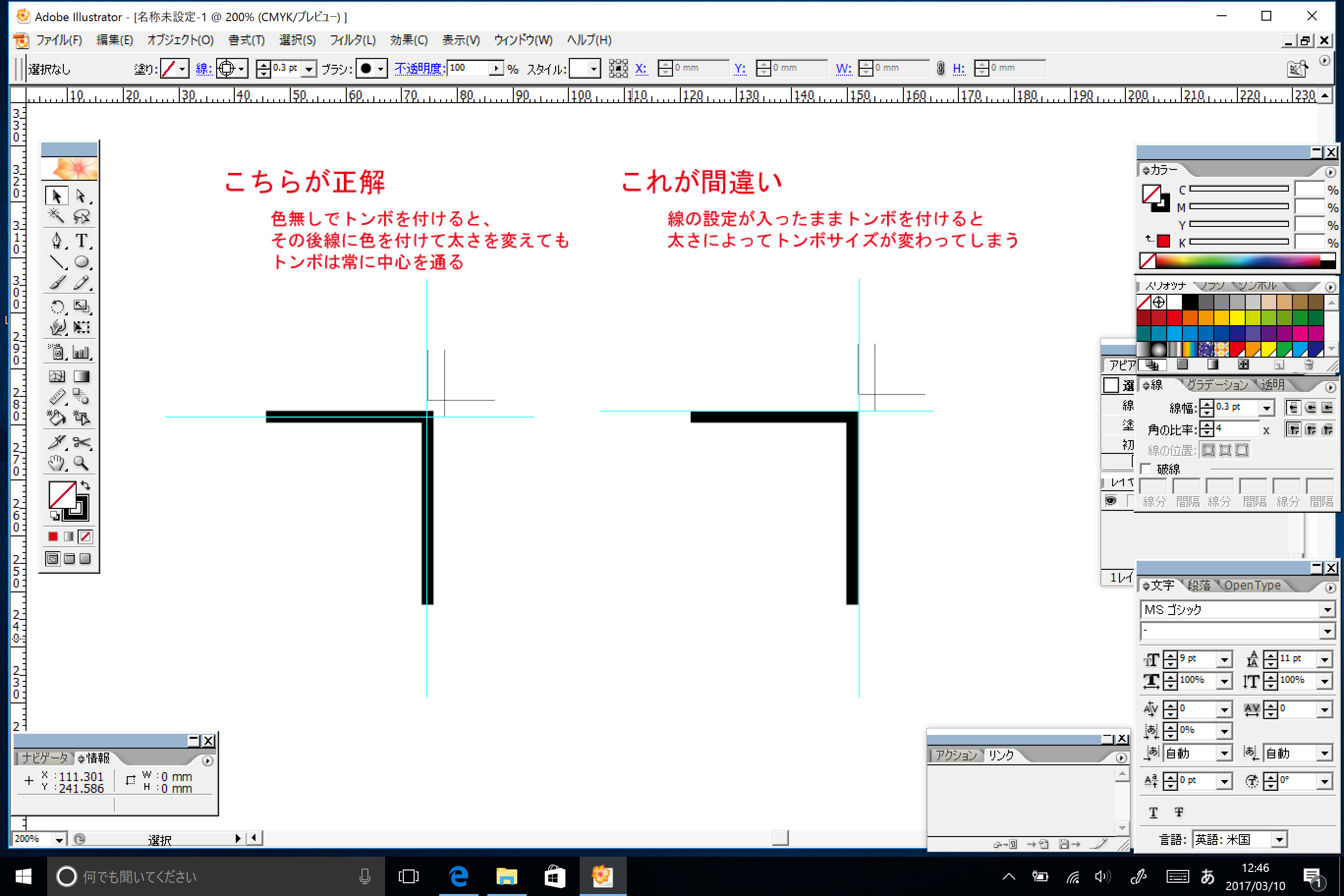Expand the 200% zoom level dropdown

[59, 840]
